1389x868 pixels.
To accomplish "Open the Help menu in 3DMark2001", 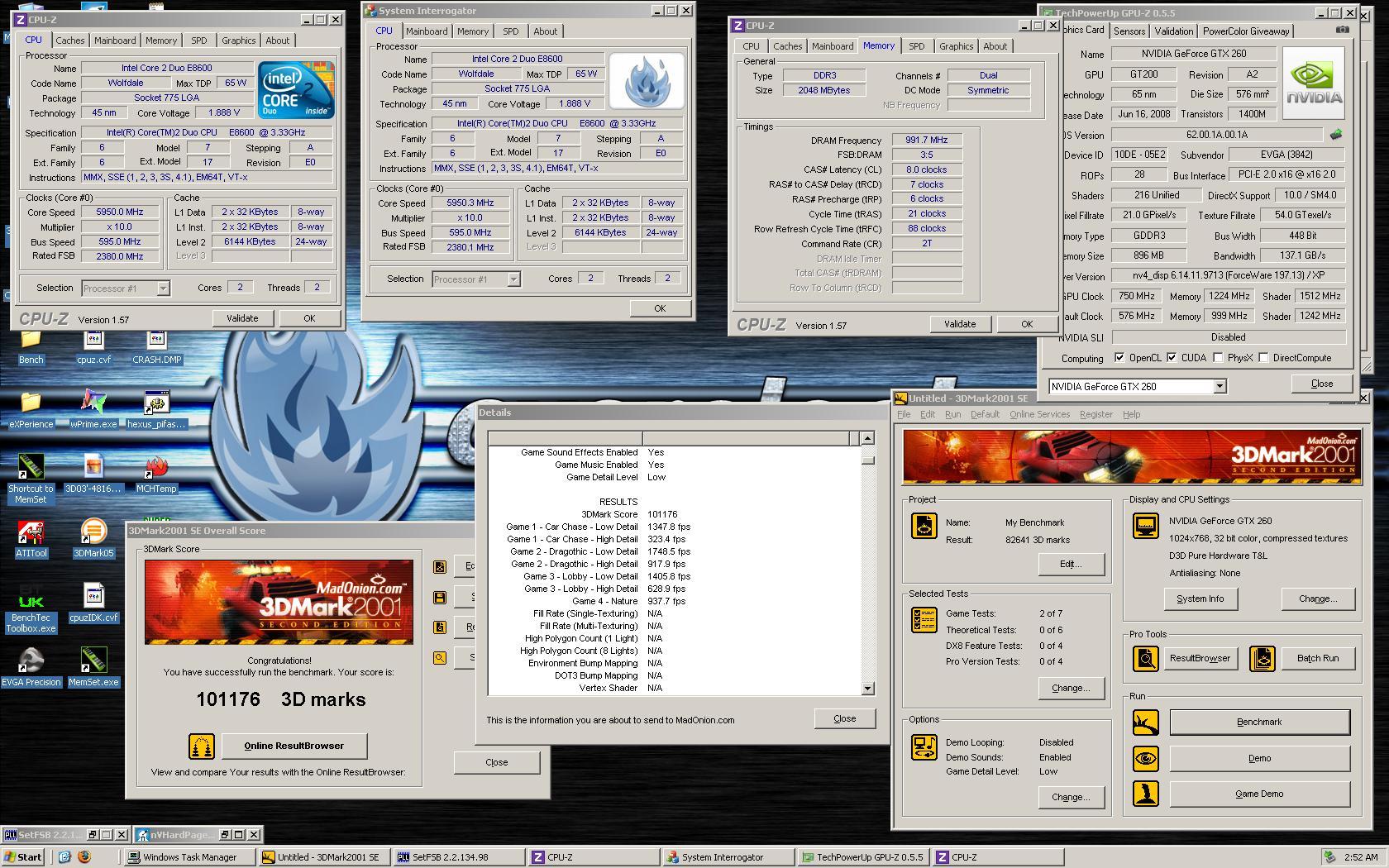I will click(x=1131, y=414).
